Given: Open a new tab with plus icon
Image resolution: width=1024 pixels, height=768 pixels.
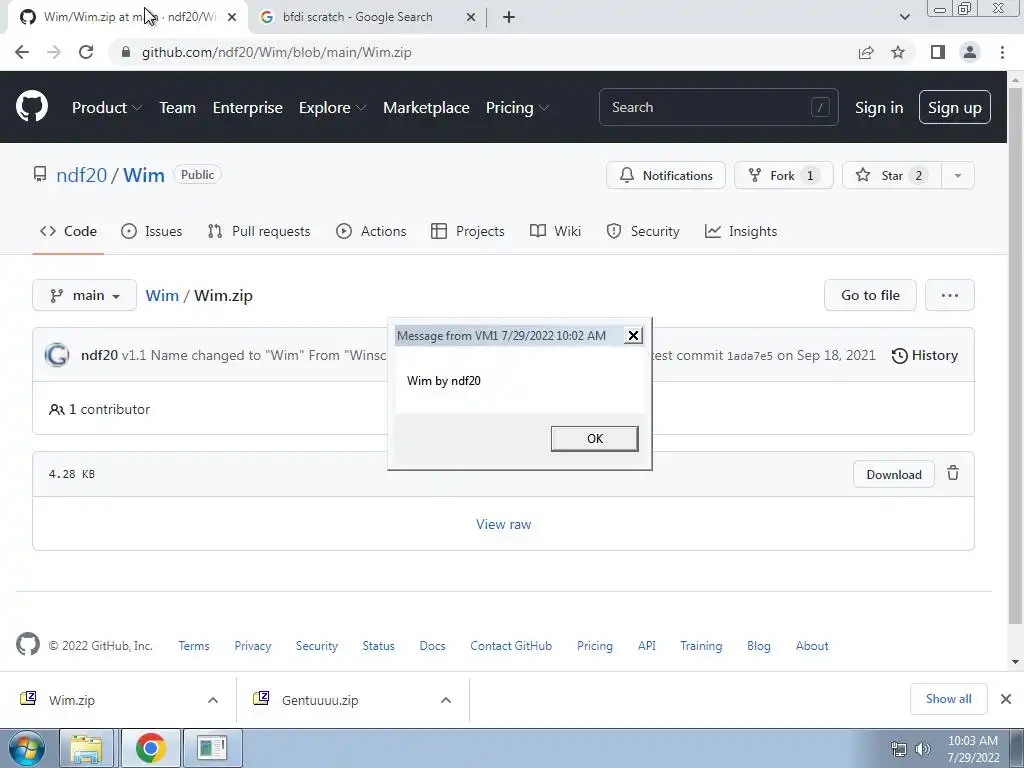Looking at the screenshot, I should [x=509, y=17].
